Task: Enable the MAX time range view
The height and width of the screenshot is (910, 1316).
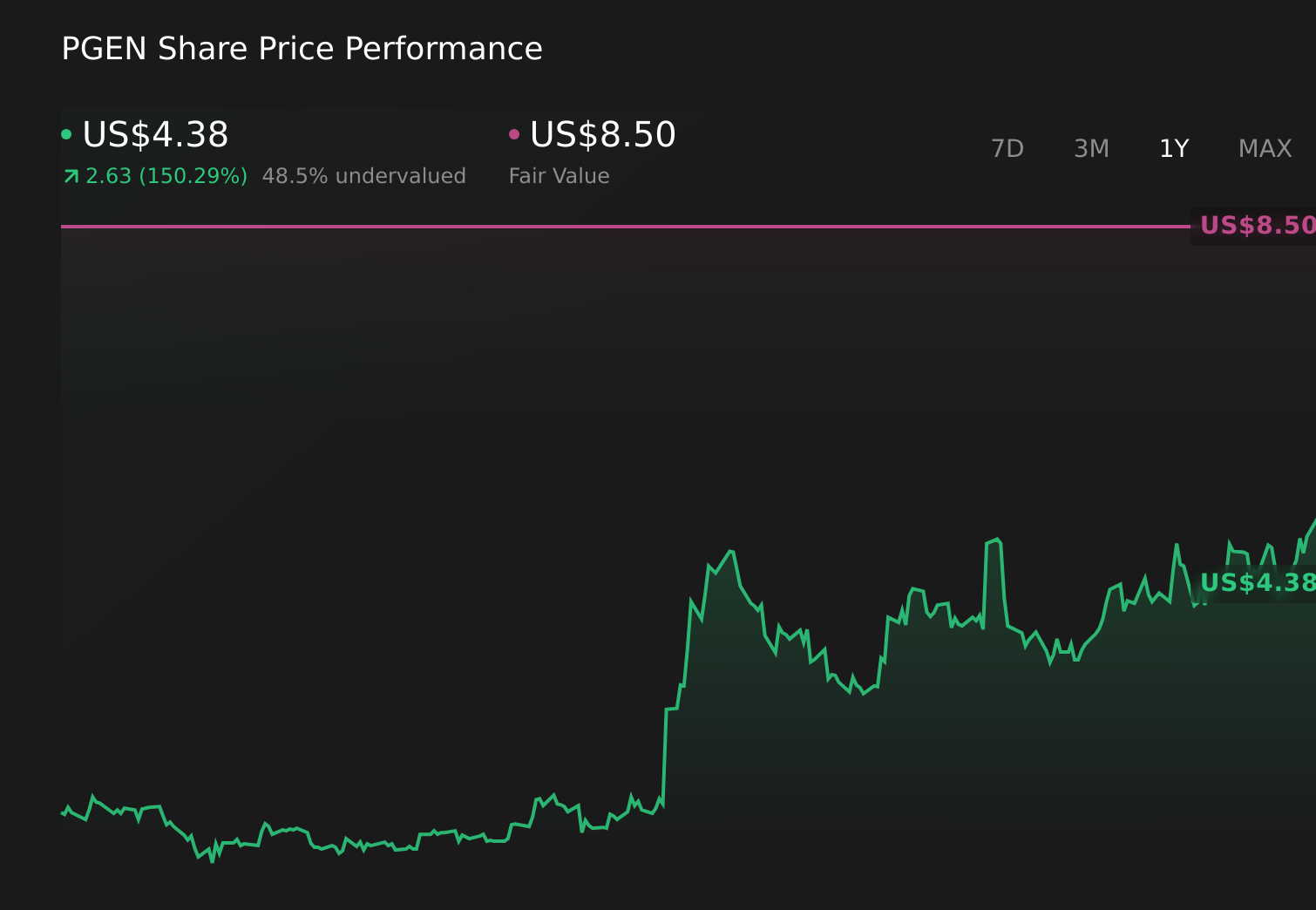Action: click(1264, 148)
